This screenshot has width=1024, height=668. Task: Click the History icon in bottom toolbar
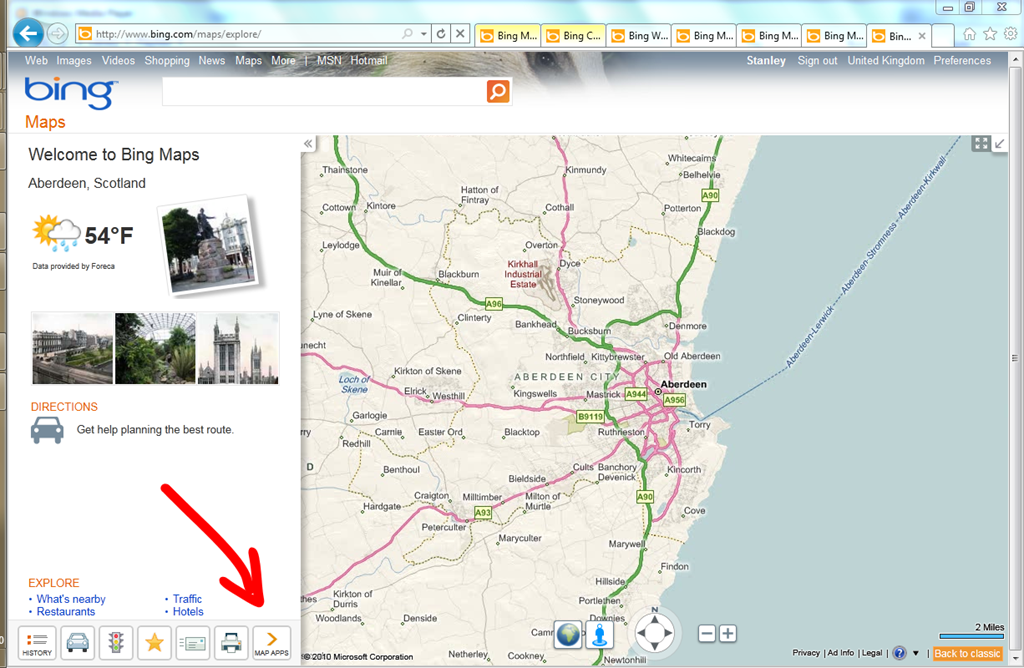click(x=37, y=642)
